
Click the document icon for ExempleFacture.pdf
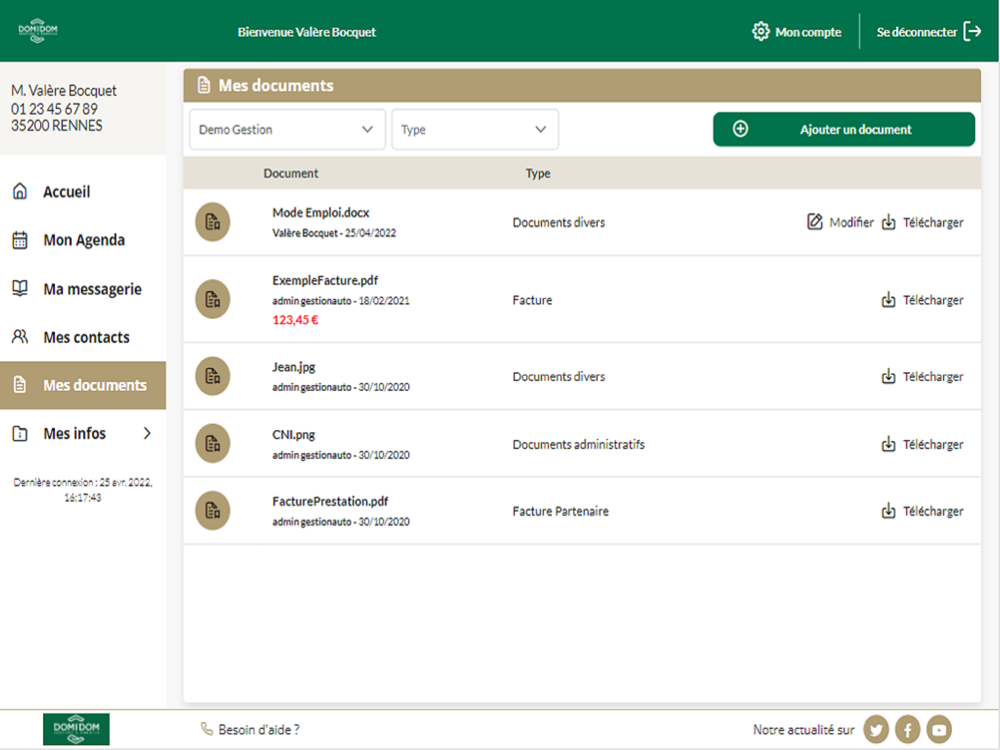pos(212,299)
